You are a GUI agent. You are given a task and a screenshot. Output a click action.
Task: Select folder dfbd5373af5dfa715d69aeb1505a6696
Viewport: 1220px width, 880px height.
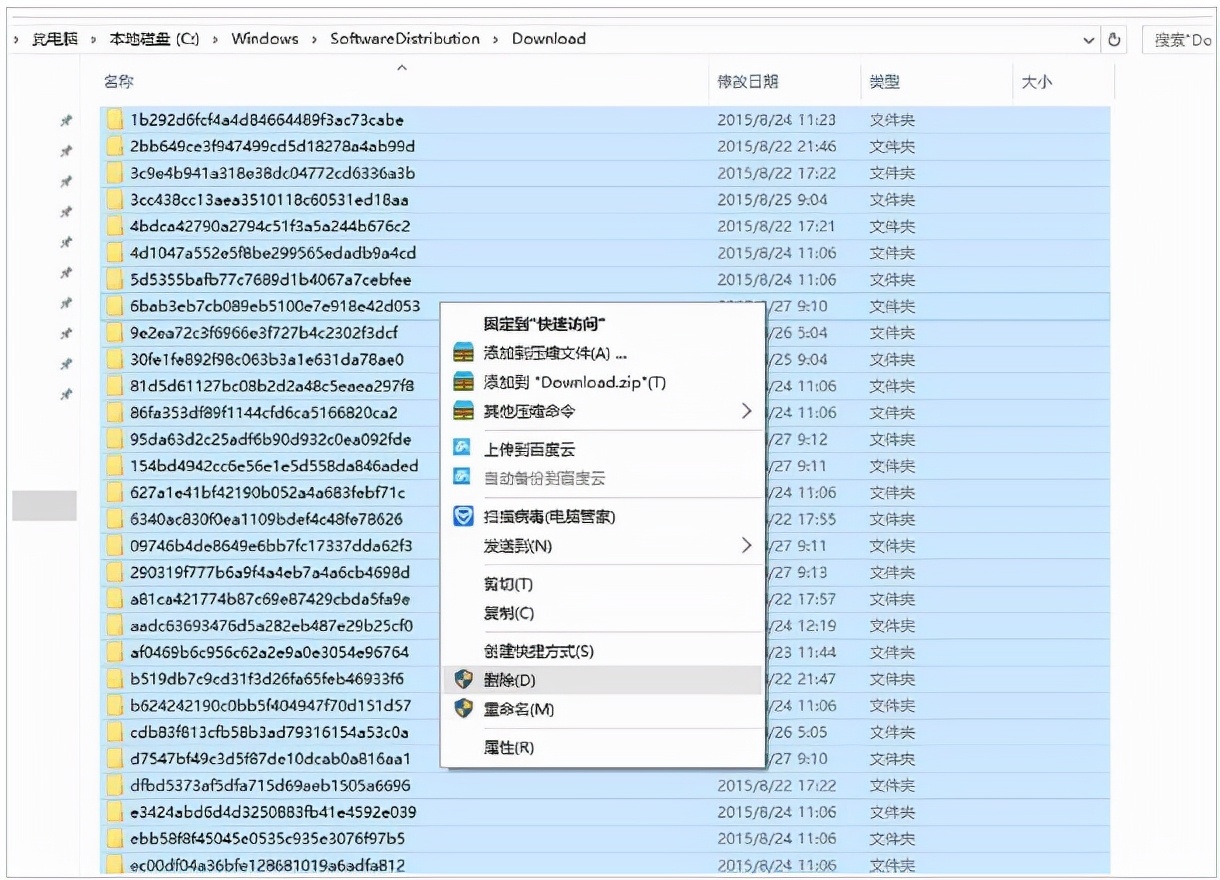(270, 786)
